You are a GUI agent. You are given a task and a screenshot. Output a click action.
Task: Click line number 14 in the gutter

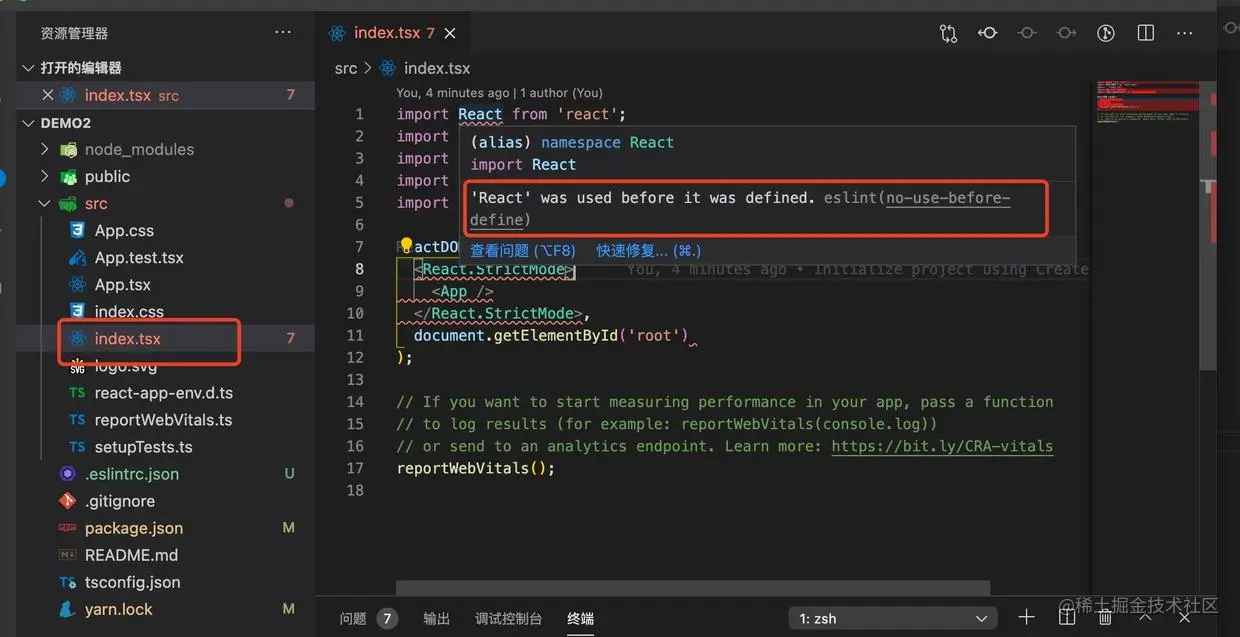click(355, 402)
